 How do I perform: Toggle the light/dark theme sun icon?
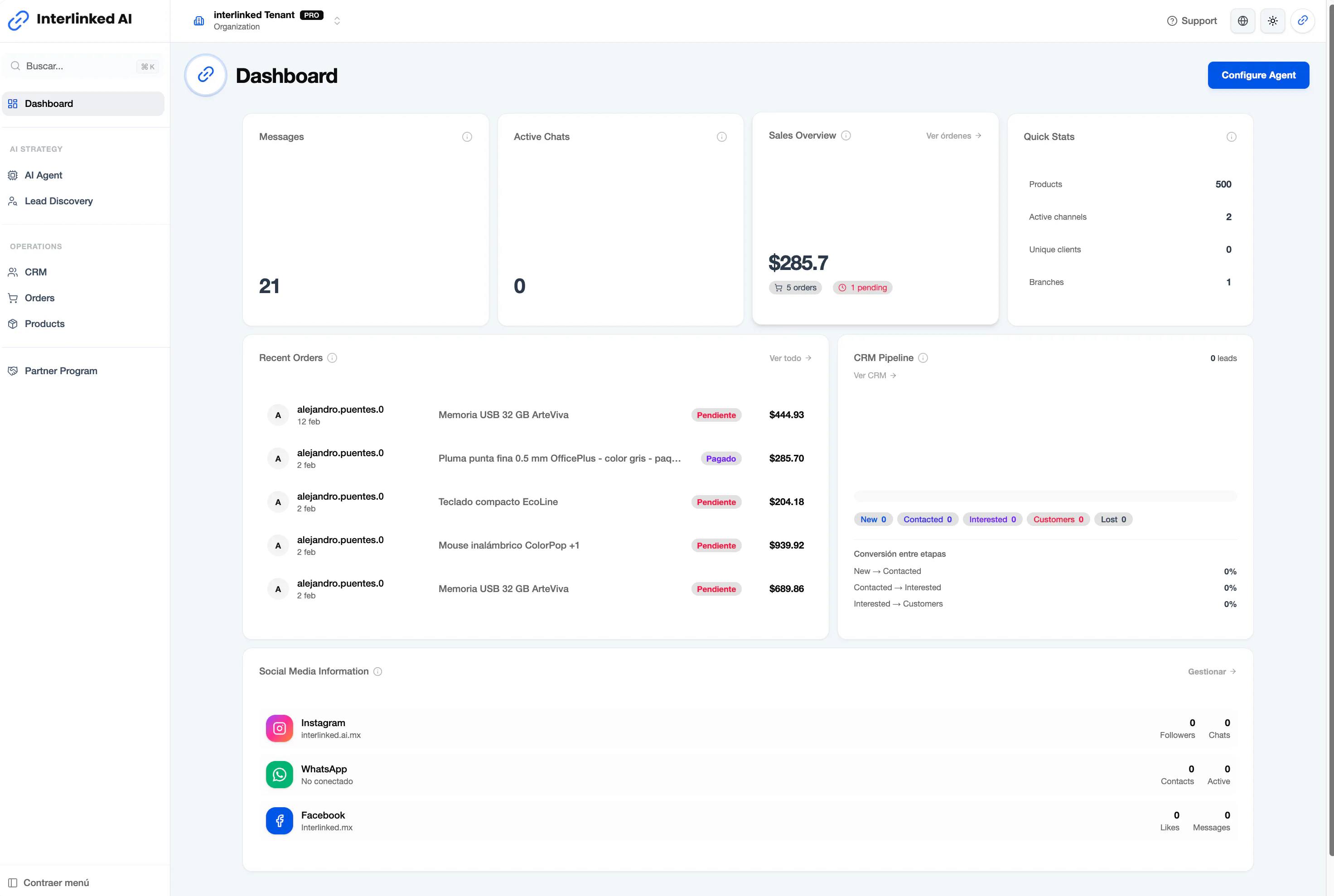[1272, 20]
